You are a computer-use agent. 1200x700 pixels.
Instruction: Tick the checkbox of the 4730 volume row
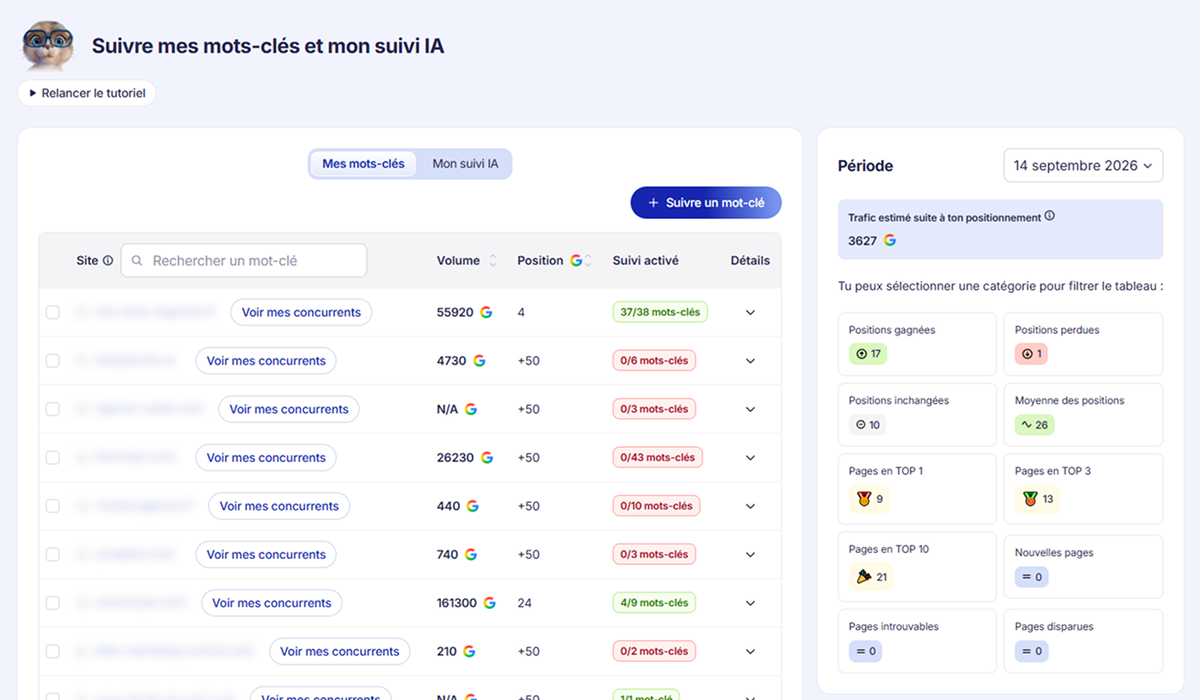(x=53, y=361)
